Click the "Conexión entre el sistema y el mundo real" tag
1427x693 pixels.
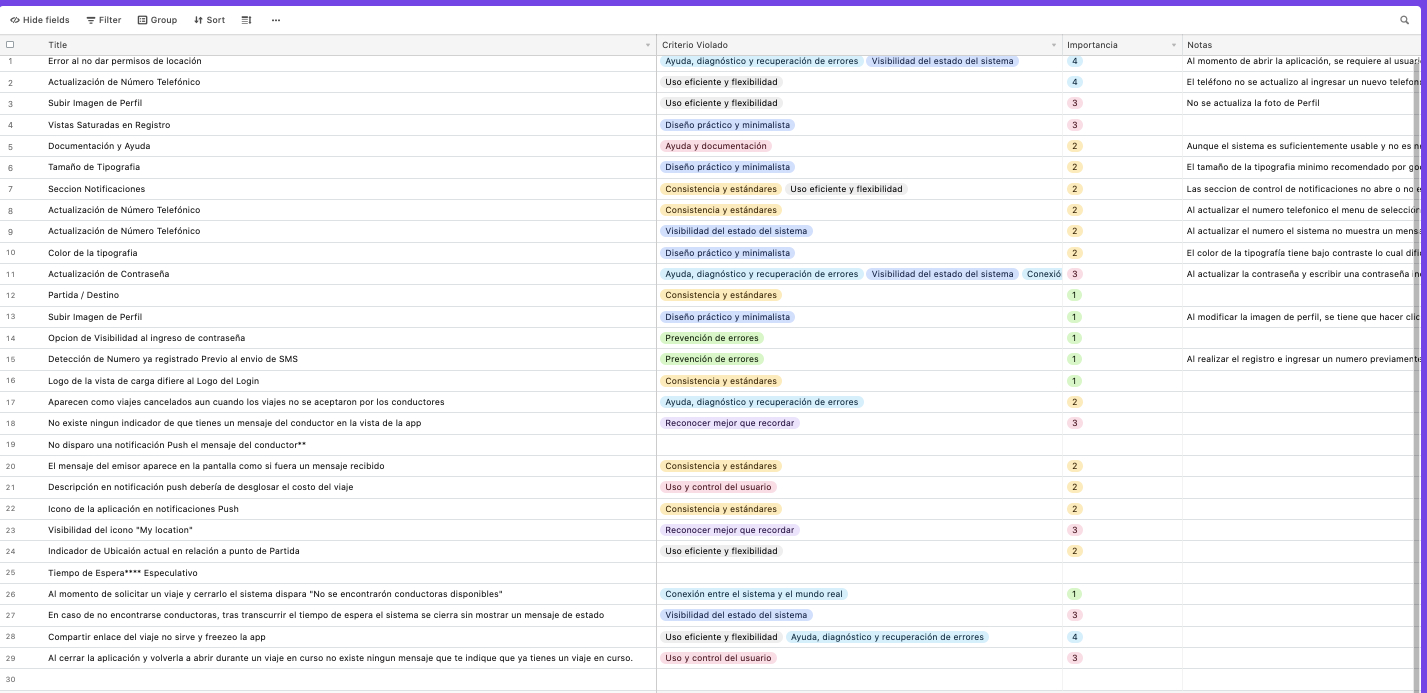754,594
